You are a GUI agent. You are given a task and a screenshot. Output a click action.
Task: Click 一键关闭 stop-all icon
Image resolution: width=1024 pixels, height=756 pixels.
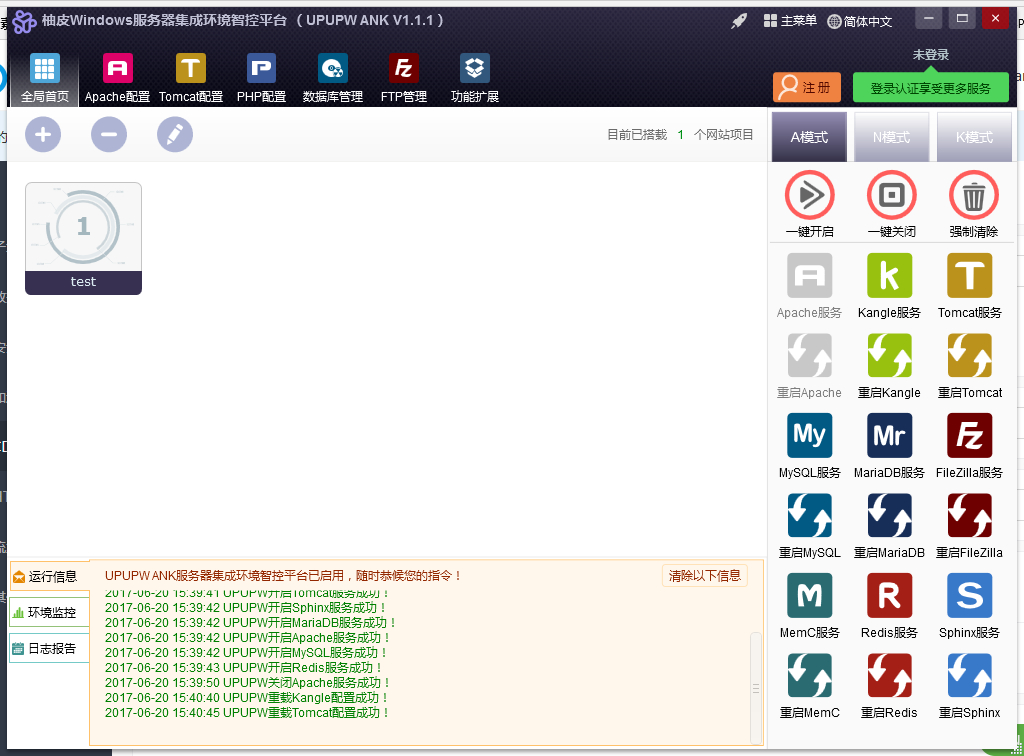(892, 195)
